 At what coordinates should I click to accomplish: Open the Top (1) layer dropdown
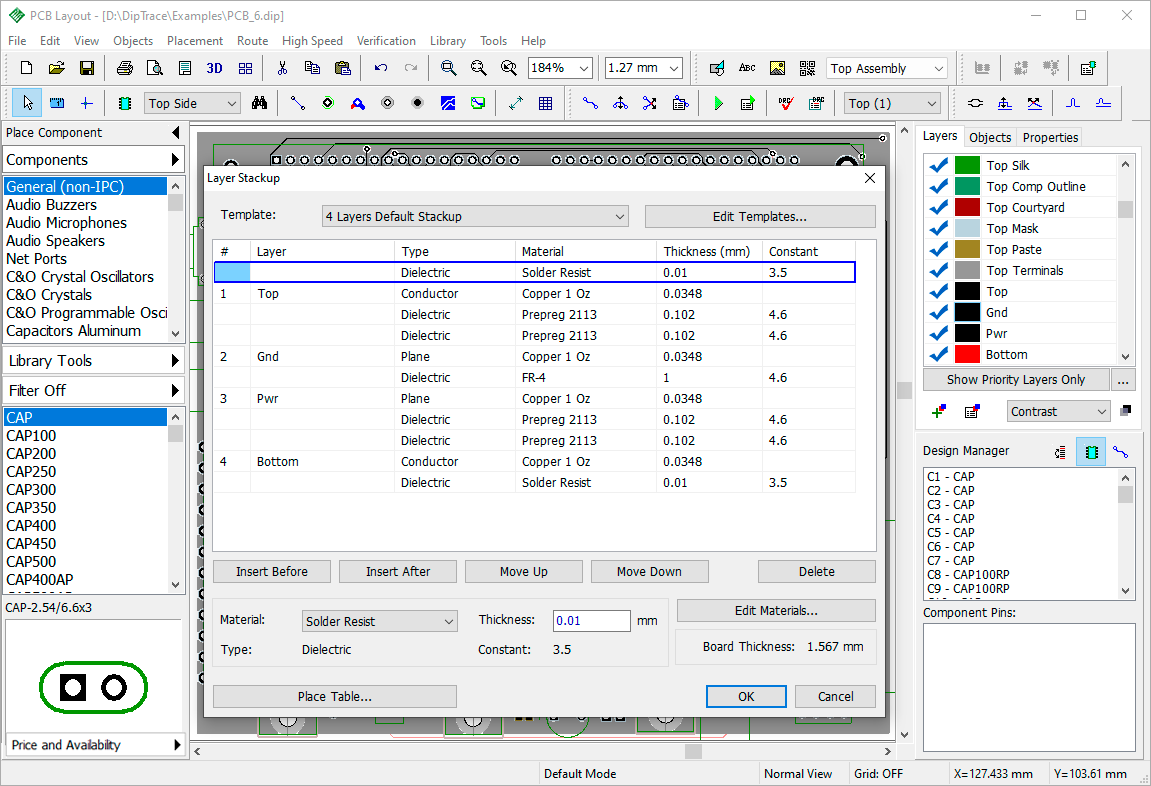893,103
